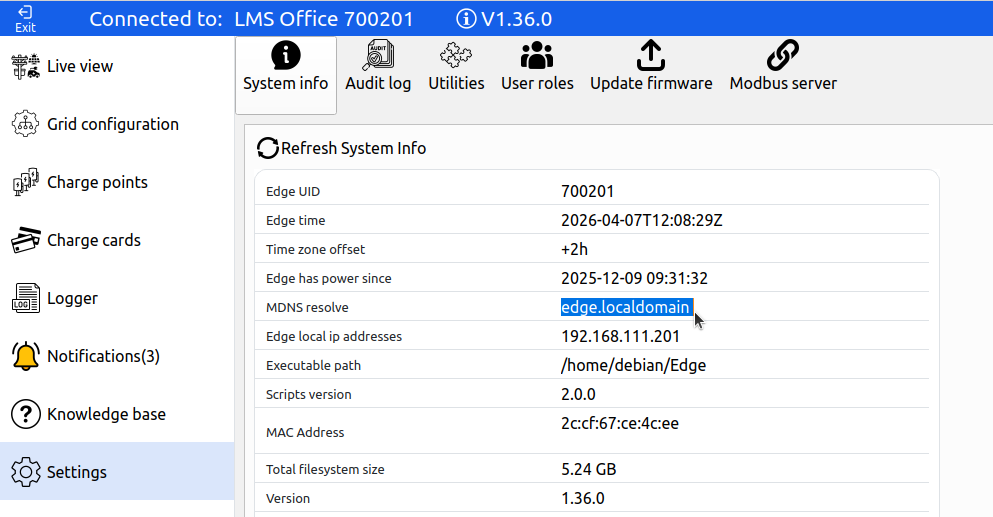
Task: Click V1.36.0 version text in header
Action: coord(516,19)
